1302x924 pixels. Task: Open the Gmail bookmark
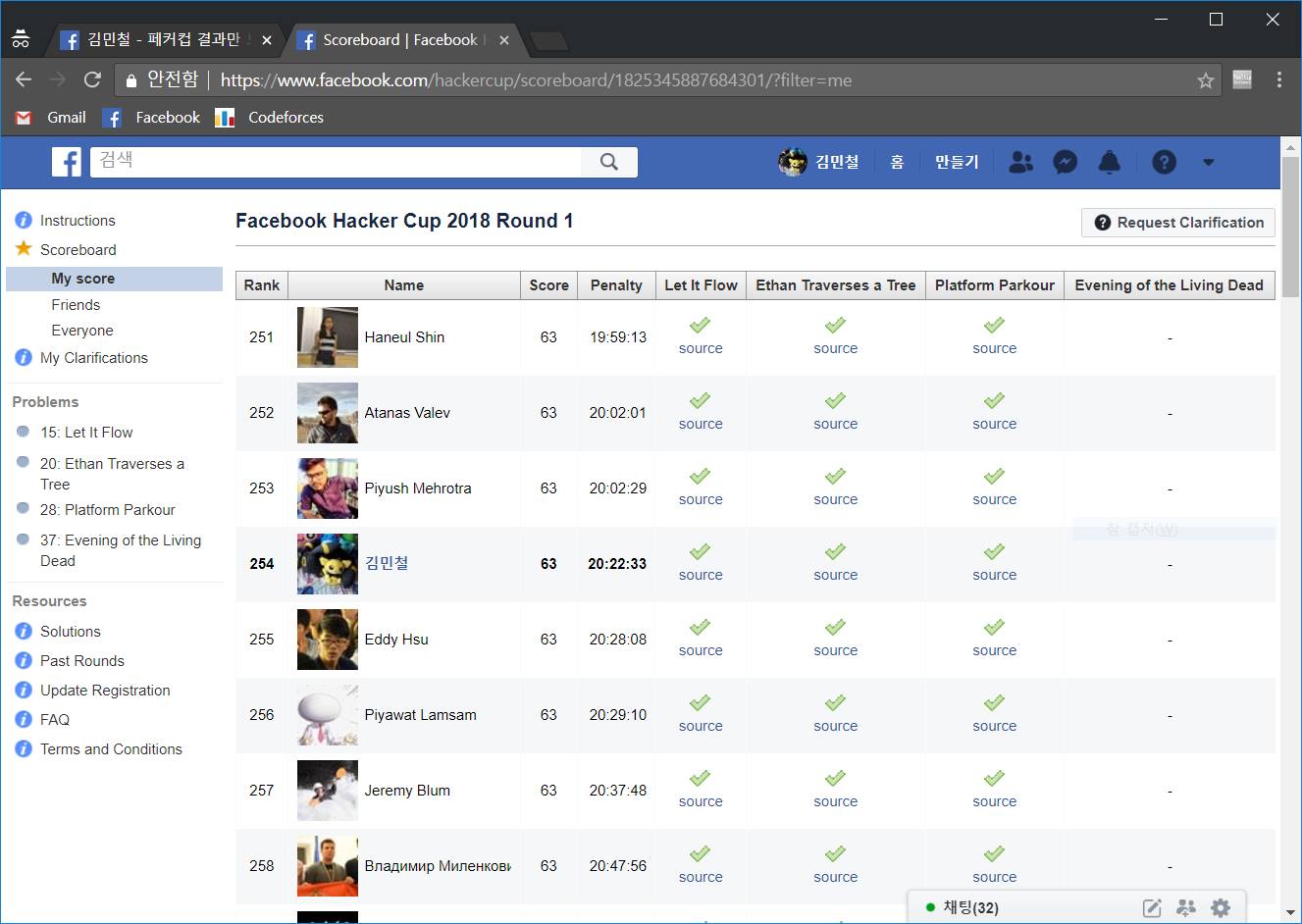51,118
